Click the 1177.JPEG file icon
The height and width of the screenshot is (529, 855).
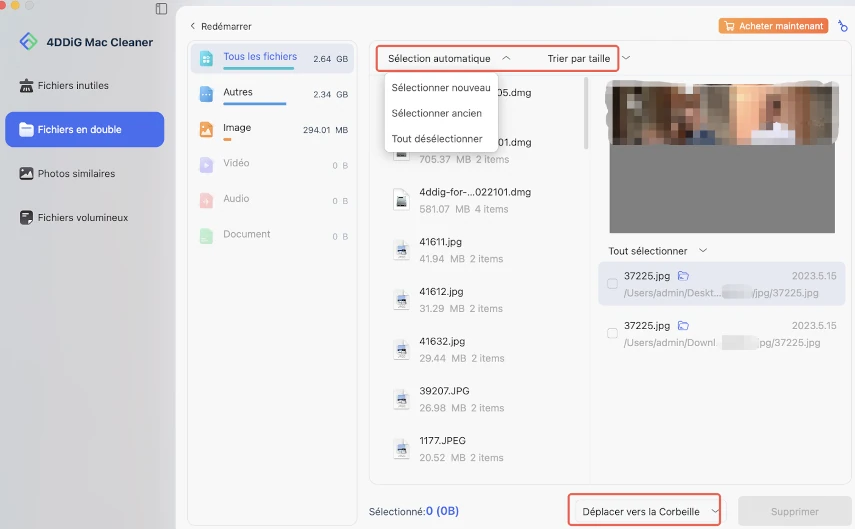tap(401, 449)
